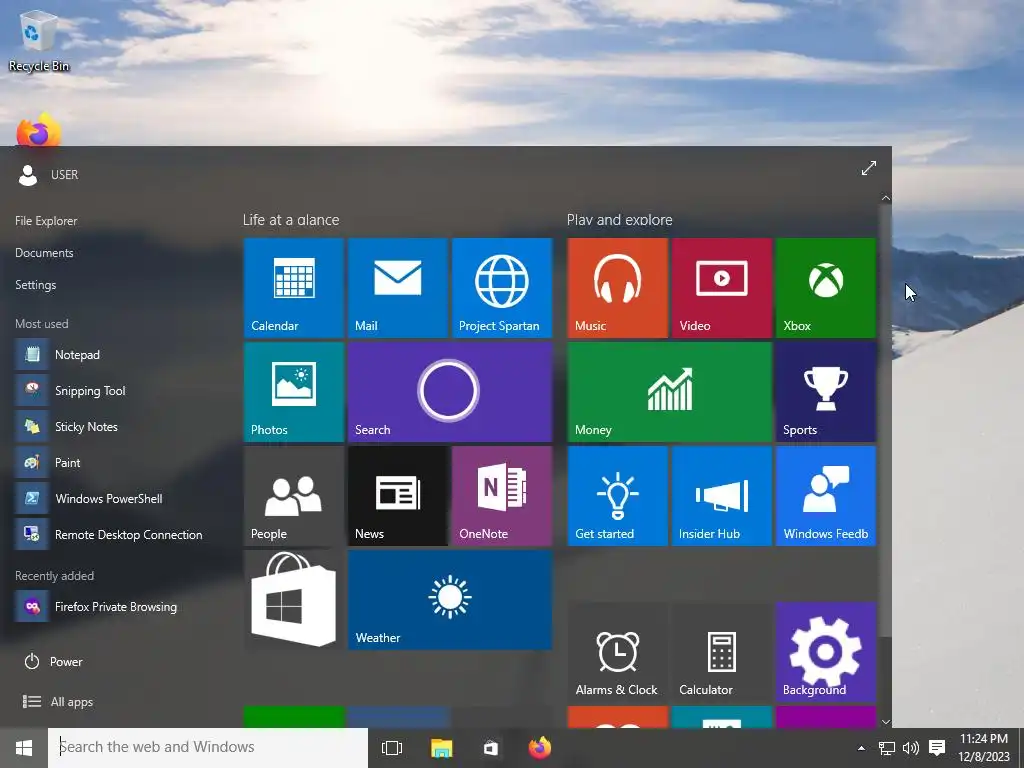This screenshot has height=768, width=1024.
Task: Open the Mail tile
Action: pos(398,288)
